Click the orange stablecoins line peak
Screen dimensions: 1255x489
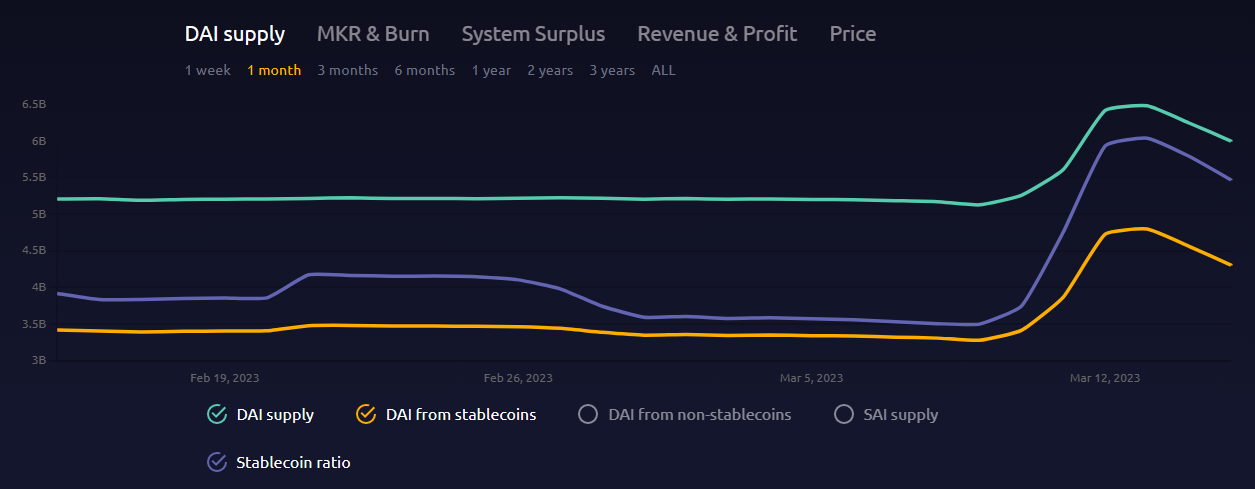(x=1143, y=229)
